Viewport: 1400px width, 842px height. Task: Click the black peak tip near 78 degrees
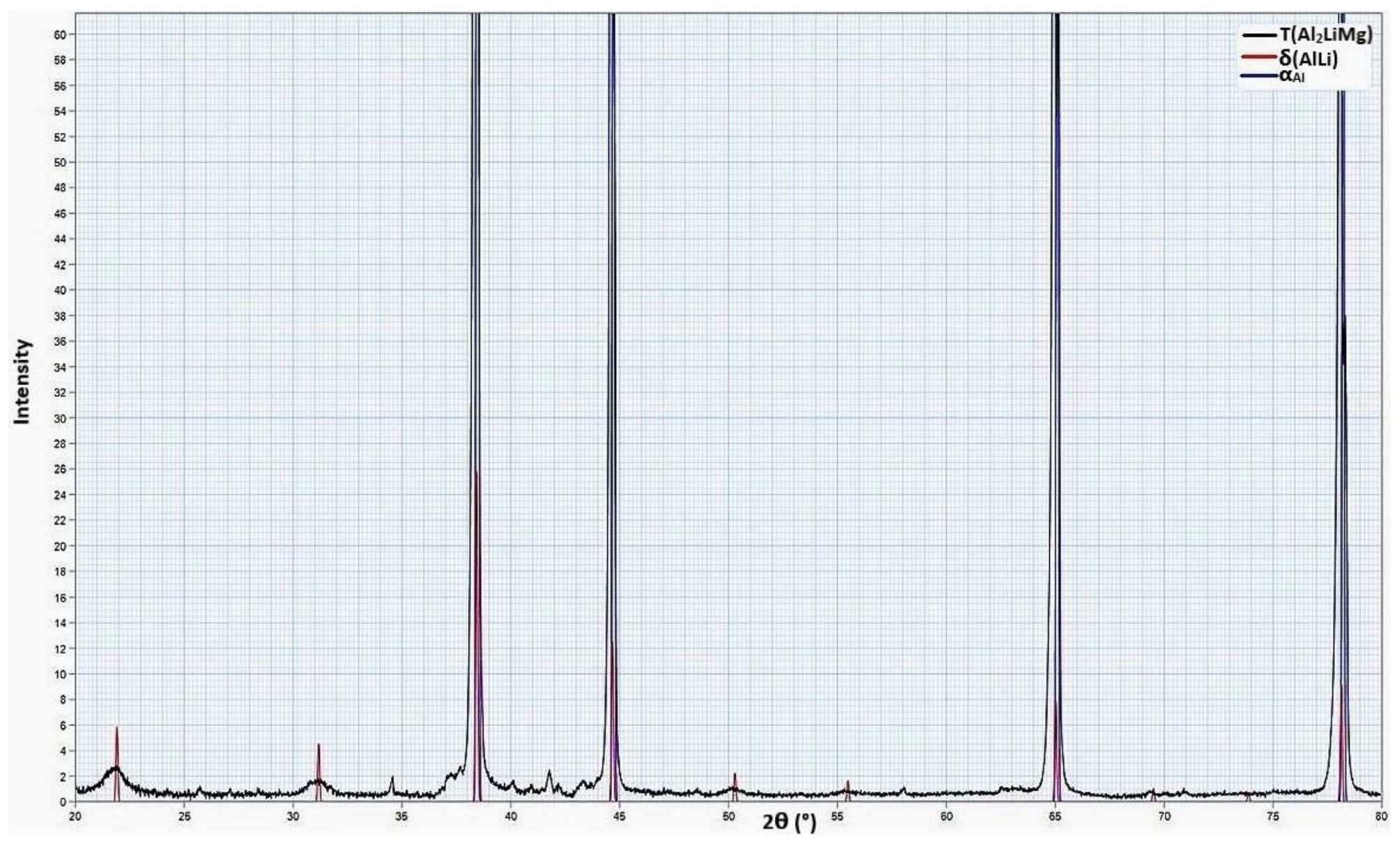point(1343,319)
